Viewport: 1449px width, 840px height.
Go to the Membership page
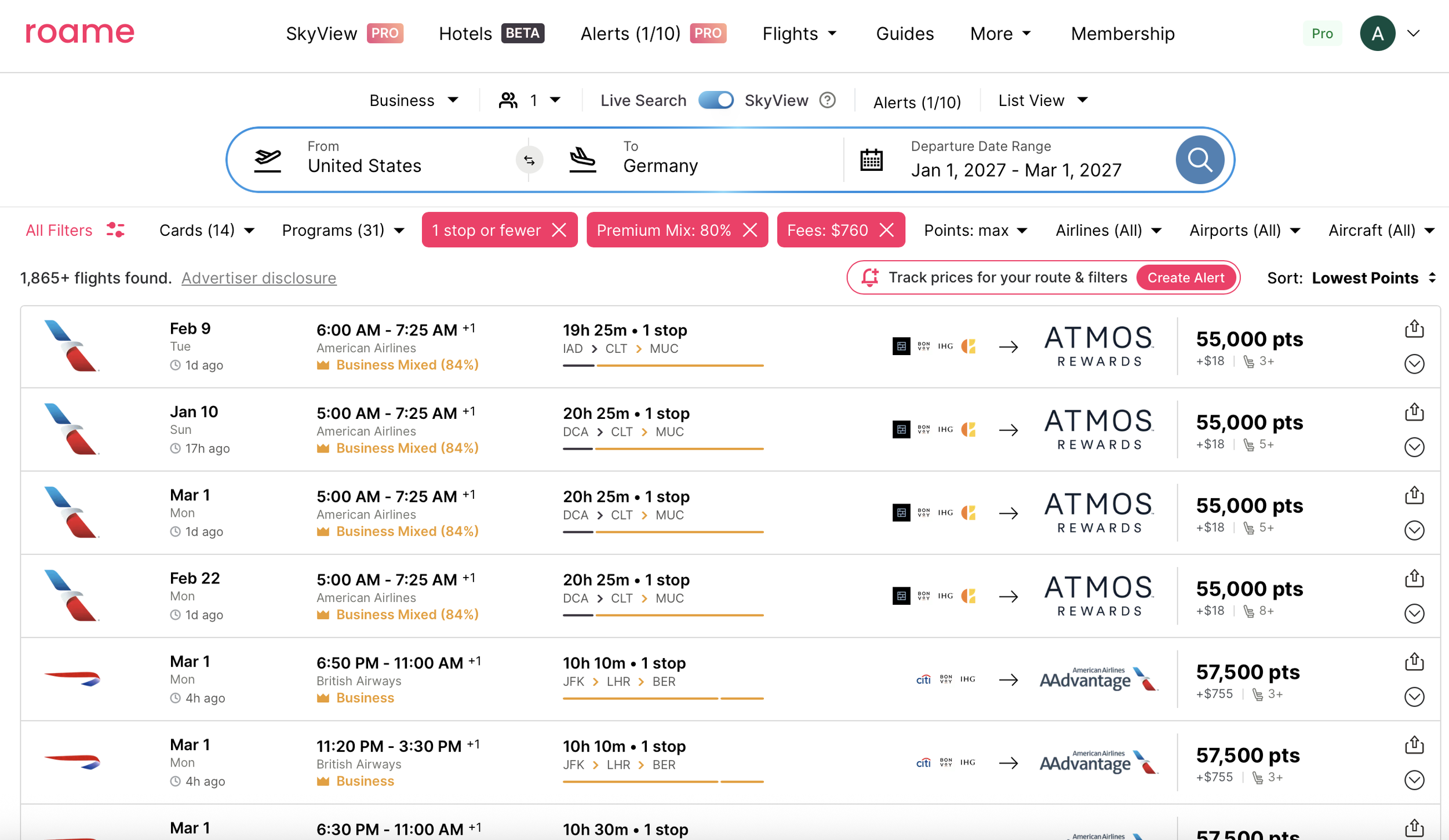coord(1123,34)
